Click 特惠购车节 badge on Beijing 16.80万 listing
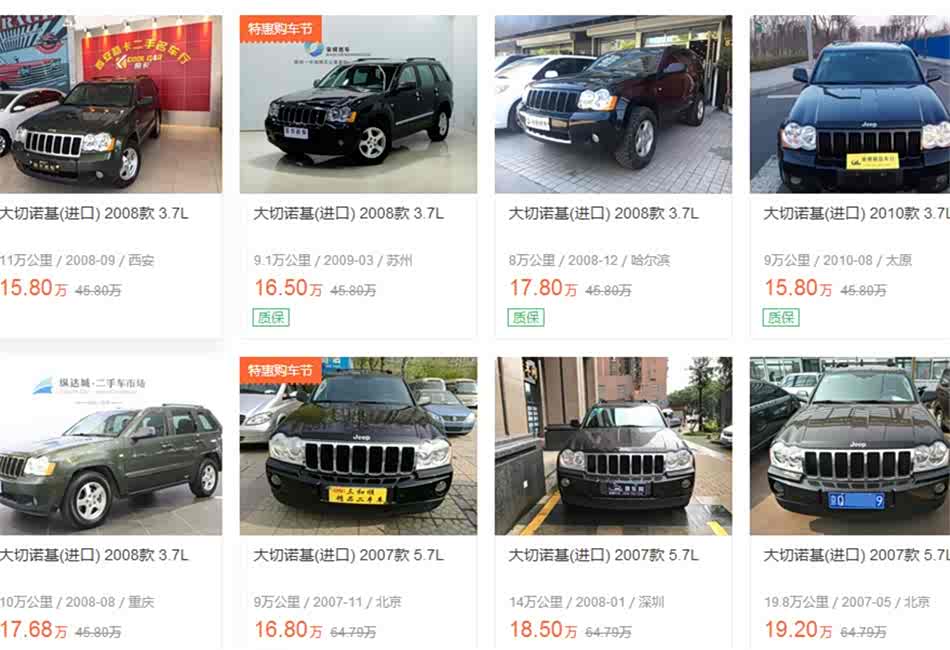 pyautogui.click(x=281, y=370)
